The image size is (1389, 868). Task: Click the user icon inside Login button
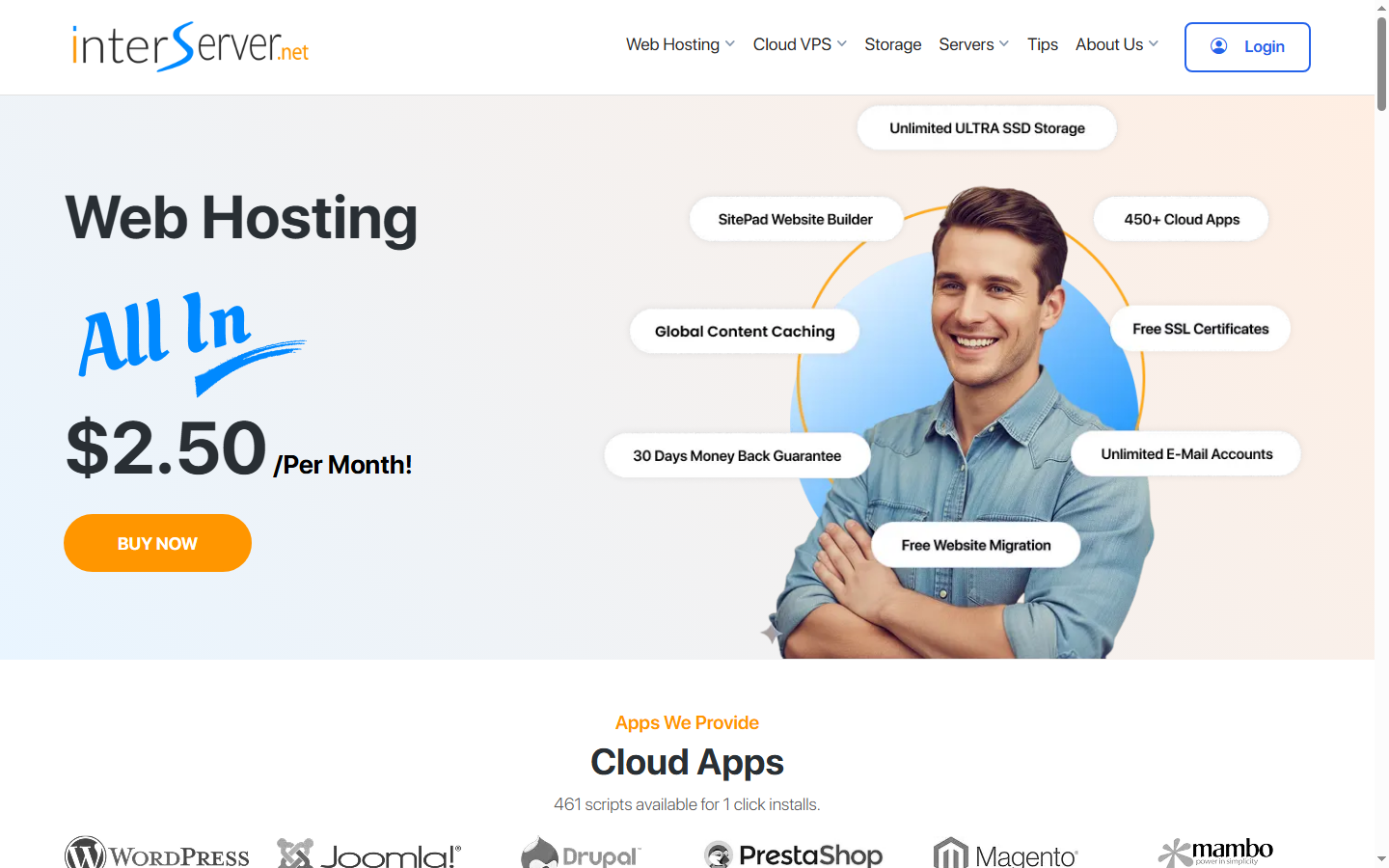(x=1218, y=45)
